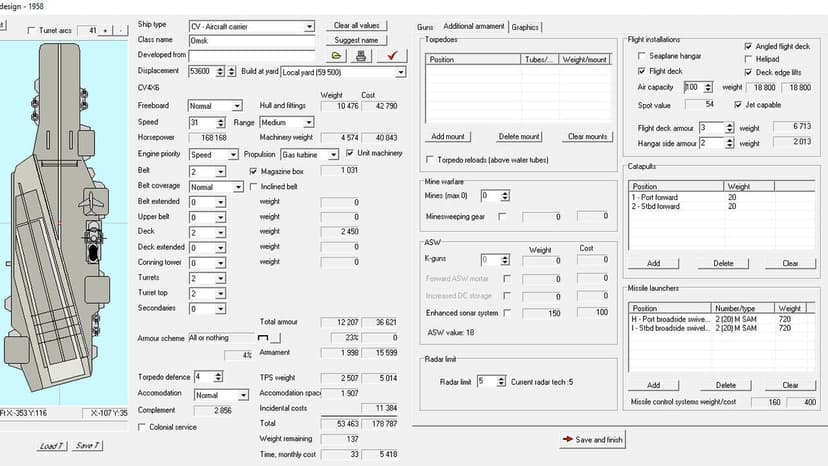Click Delete in the Missile launchers panel

[x=726, y=385]
